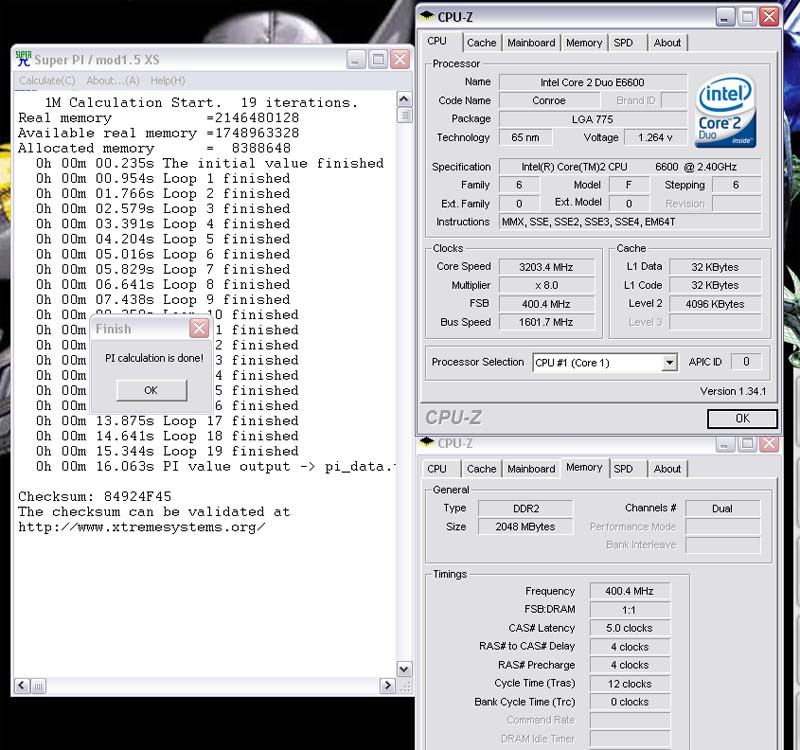Switch to Cache tab in top CPU-Z
800x750 pixels.
(x=482, y=43)
